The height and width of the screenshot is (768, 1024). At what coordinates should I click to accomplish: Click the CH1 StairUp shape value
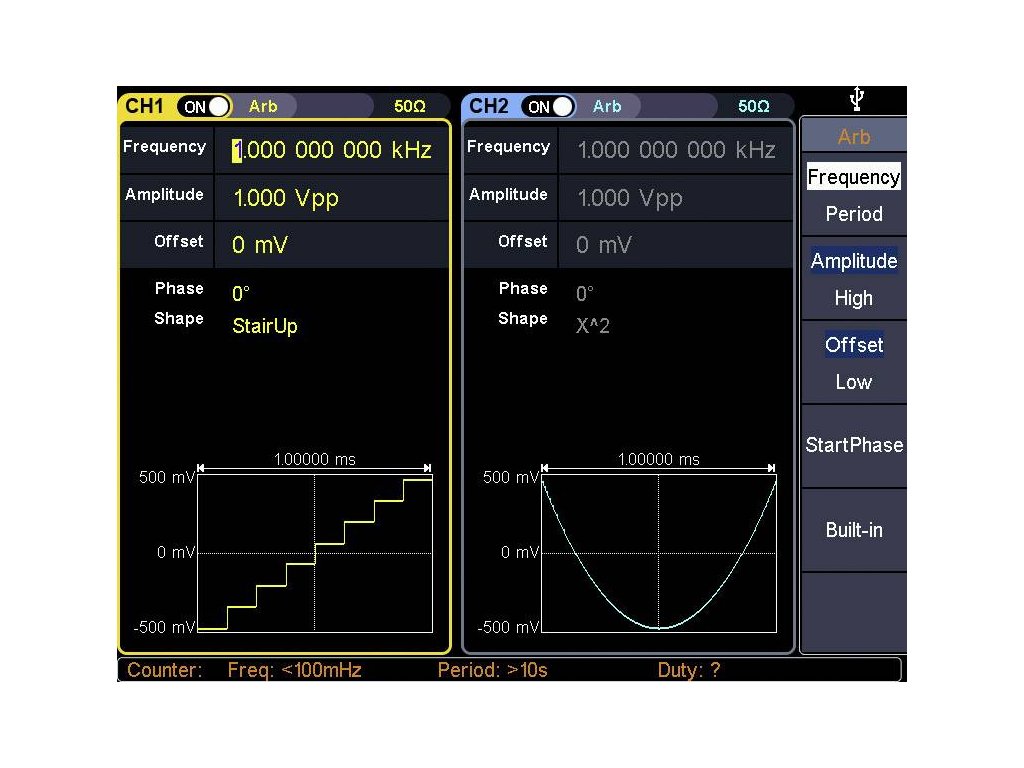point(265,326)
